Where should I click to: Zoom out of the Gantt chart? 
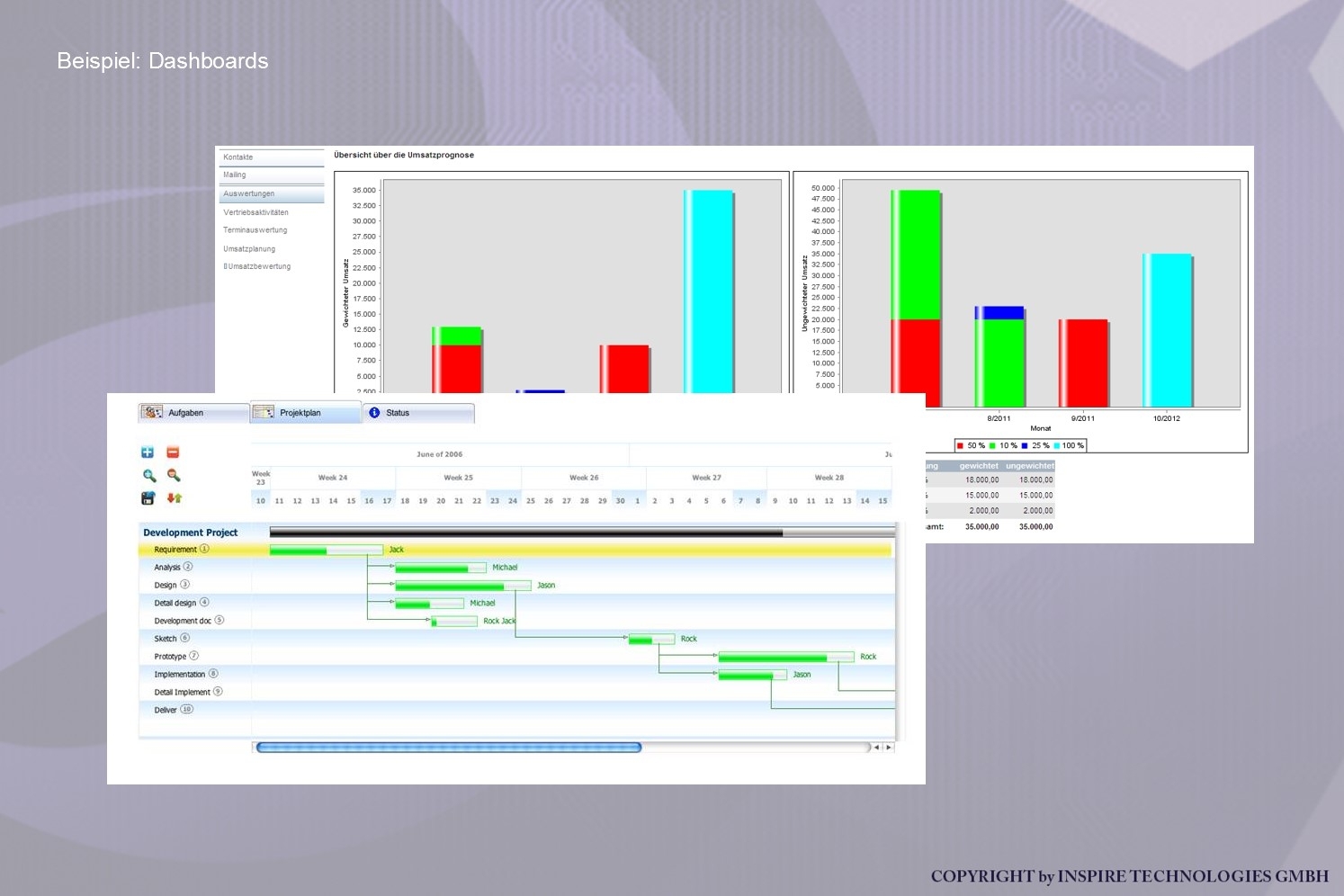(174, 475)
